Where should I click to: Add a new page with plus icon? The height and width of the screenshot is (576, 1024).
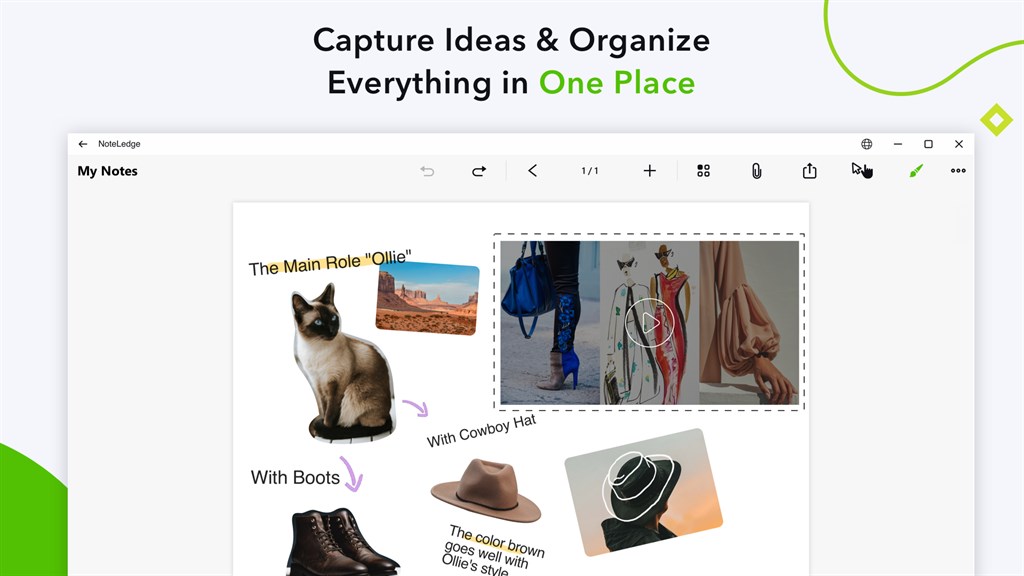[x=649, y=171]
